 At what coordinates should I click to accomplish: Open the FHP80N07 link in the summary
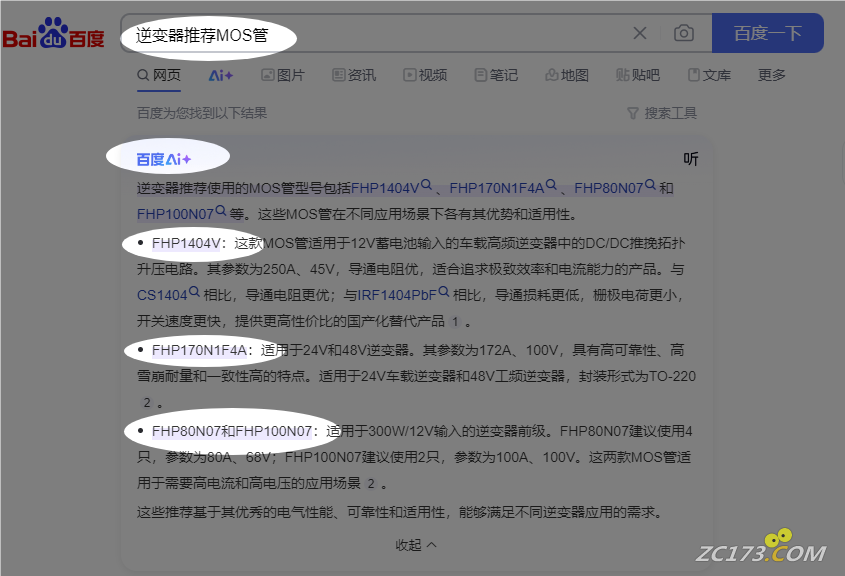(609, 188)
